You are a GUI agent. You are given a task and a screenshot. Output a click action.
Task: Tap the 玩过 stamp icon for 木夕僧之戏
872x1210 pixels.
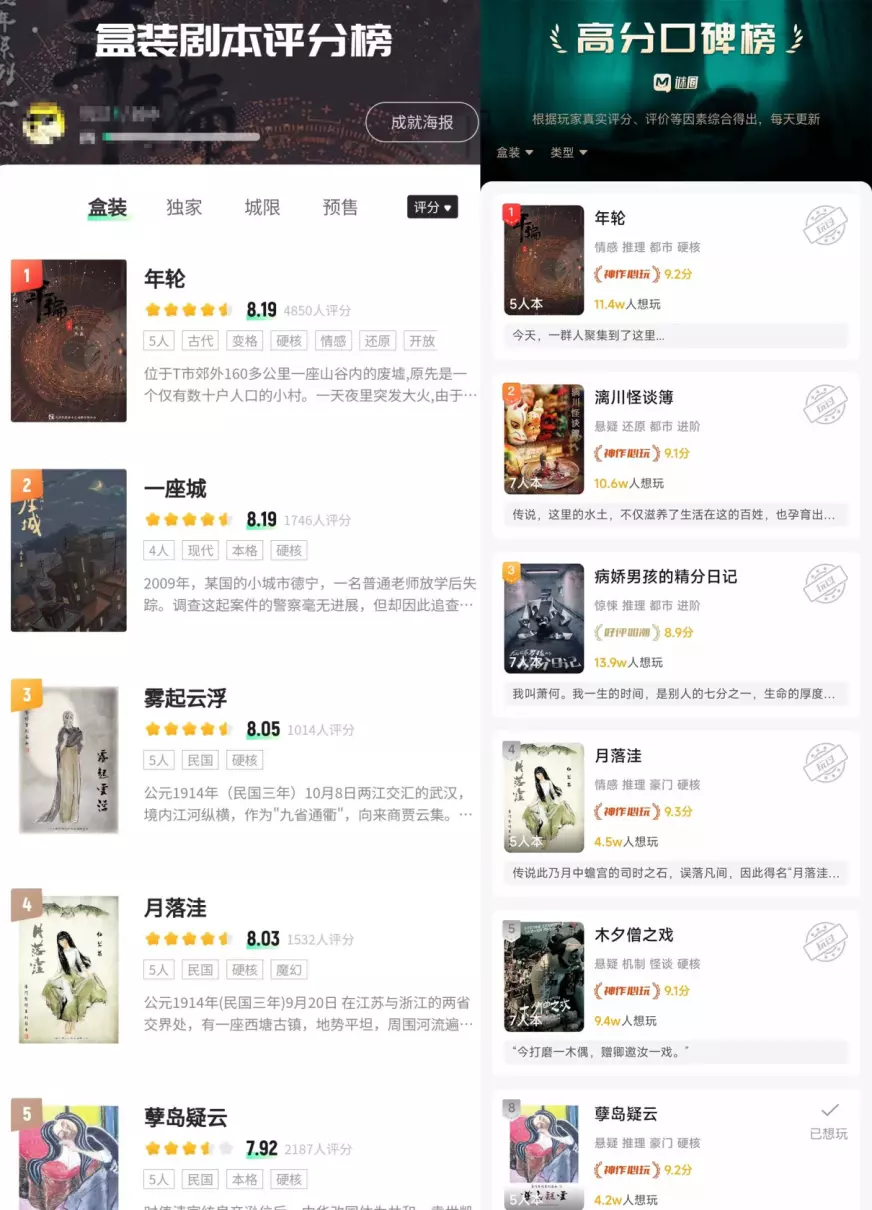point(825,942)
